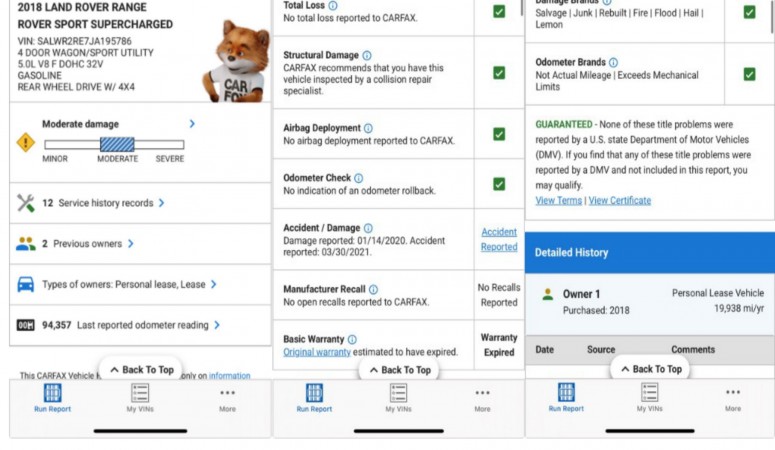Tap Run Report icon in left panel
Viewport: 775px width, 450px height.
click(52, 393)
